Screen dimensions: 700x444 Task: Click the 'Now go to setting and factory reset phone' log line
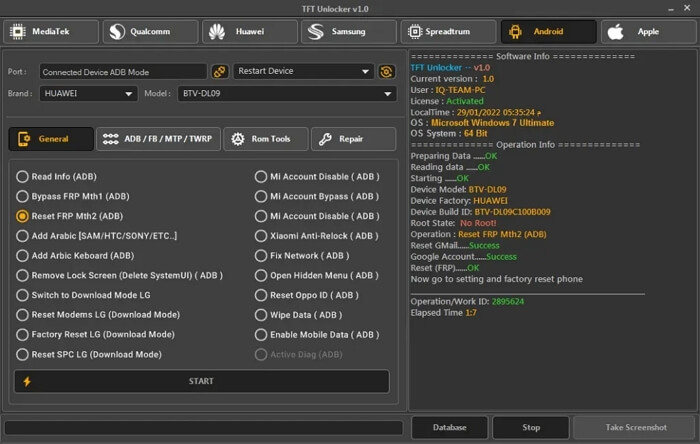pos(496,279)
